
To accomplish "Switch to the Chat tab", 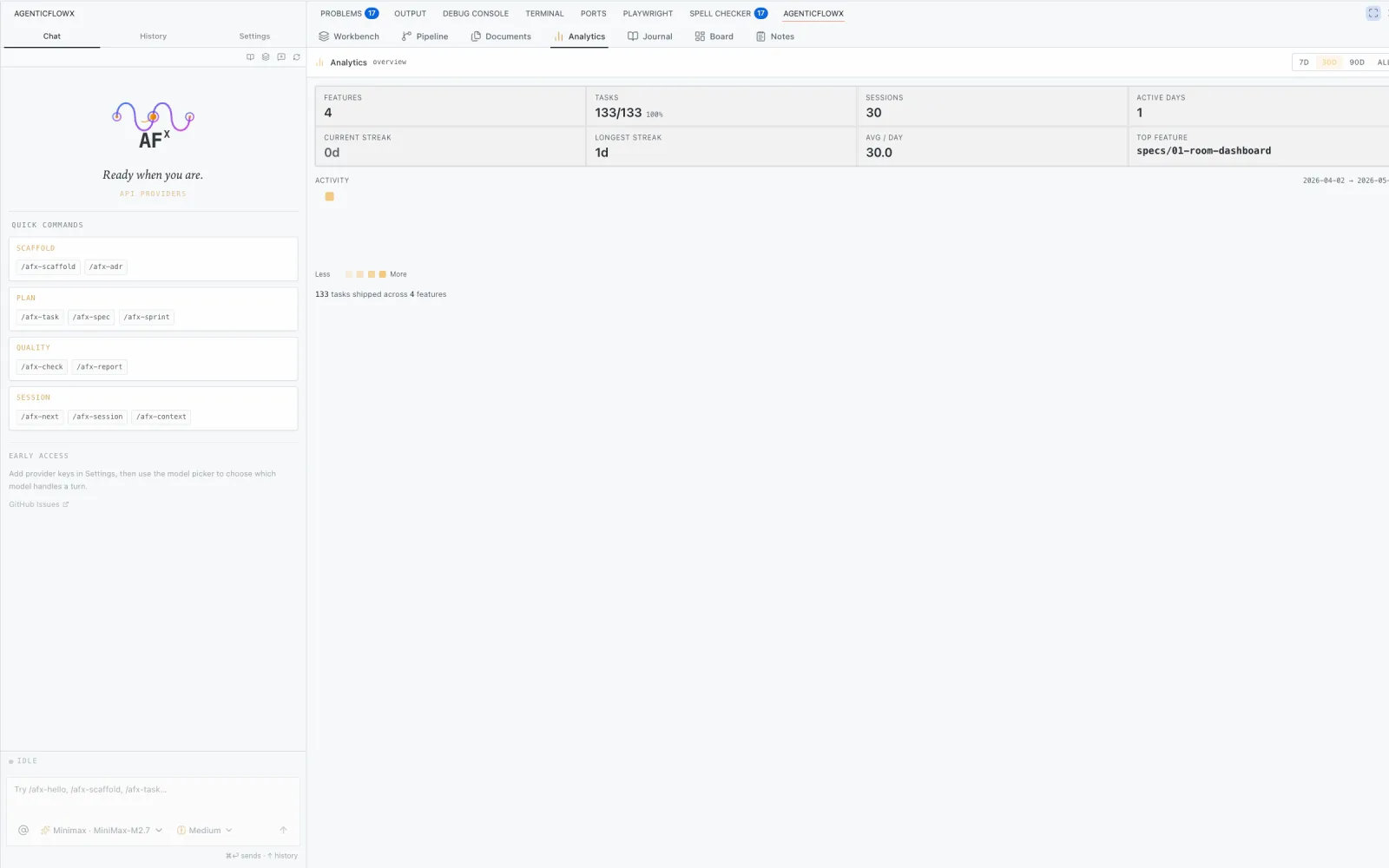I will 52,36.
